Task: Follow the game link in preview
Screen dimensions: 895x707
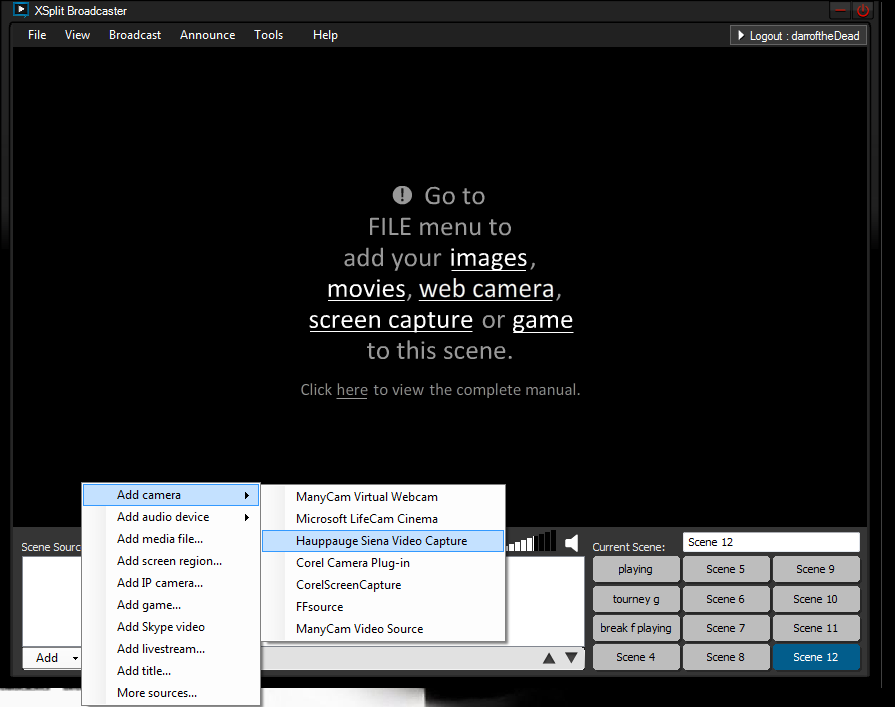Action: [542, 320]
